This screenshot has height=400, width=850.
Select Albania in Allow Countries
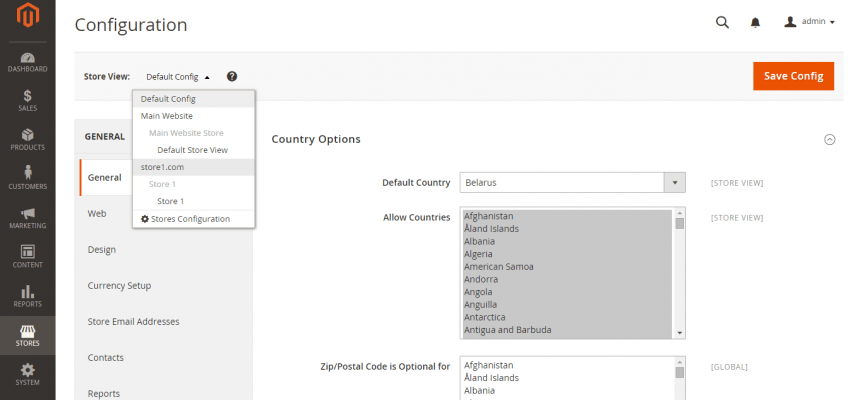click(567, 241)
